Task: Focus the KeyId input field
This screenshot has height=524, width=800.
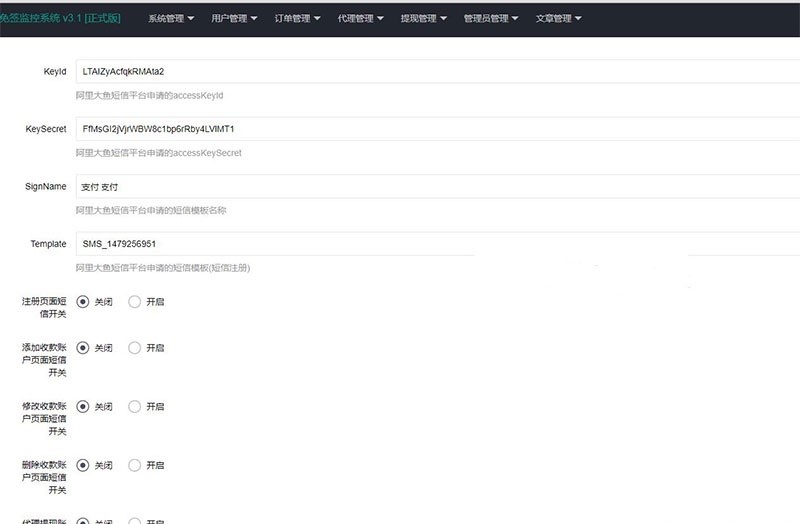Action: pos(436,72)
